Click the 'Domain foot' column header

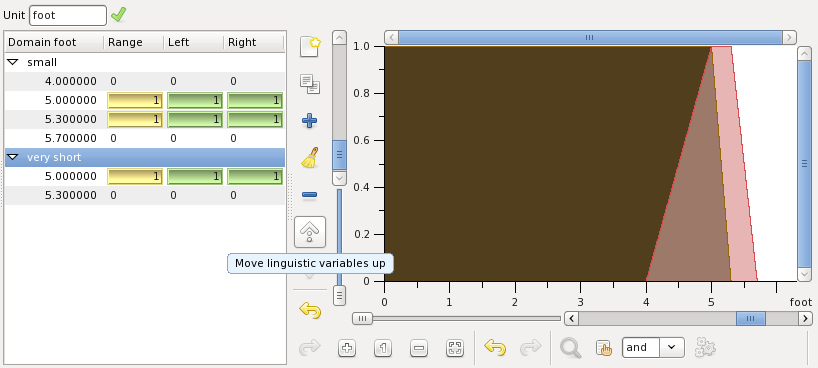[x=54, y=42]
